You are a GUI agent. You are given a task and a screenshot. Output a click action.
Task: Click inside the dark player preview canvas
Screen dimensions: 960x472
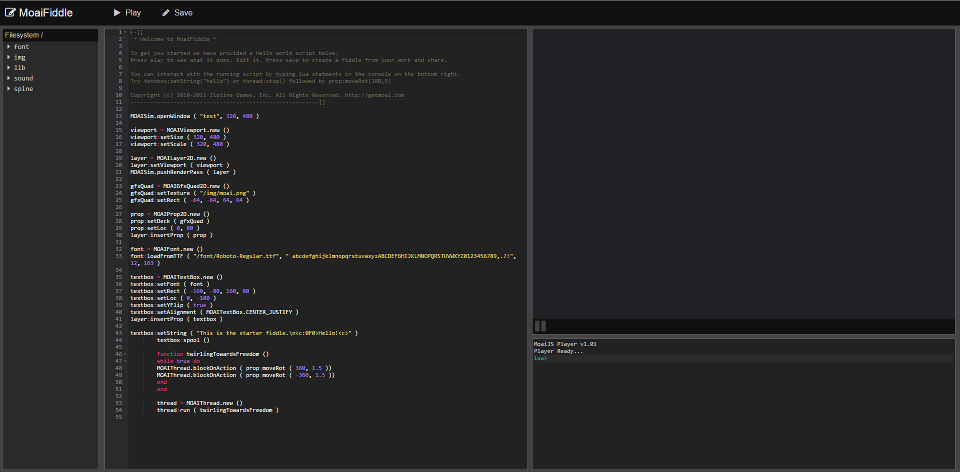pyautogui.click(x=744, y=173)
